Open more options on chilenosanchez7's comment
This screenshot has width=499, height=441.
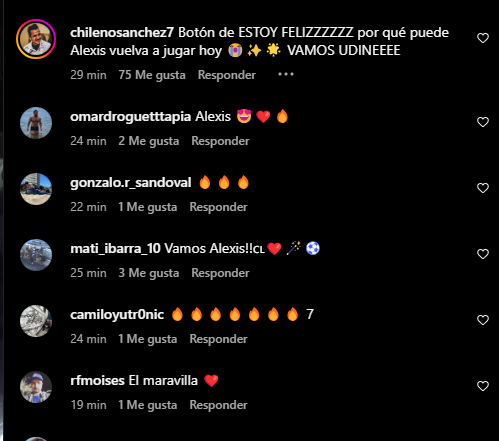[x=286, y=74]
